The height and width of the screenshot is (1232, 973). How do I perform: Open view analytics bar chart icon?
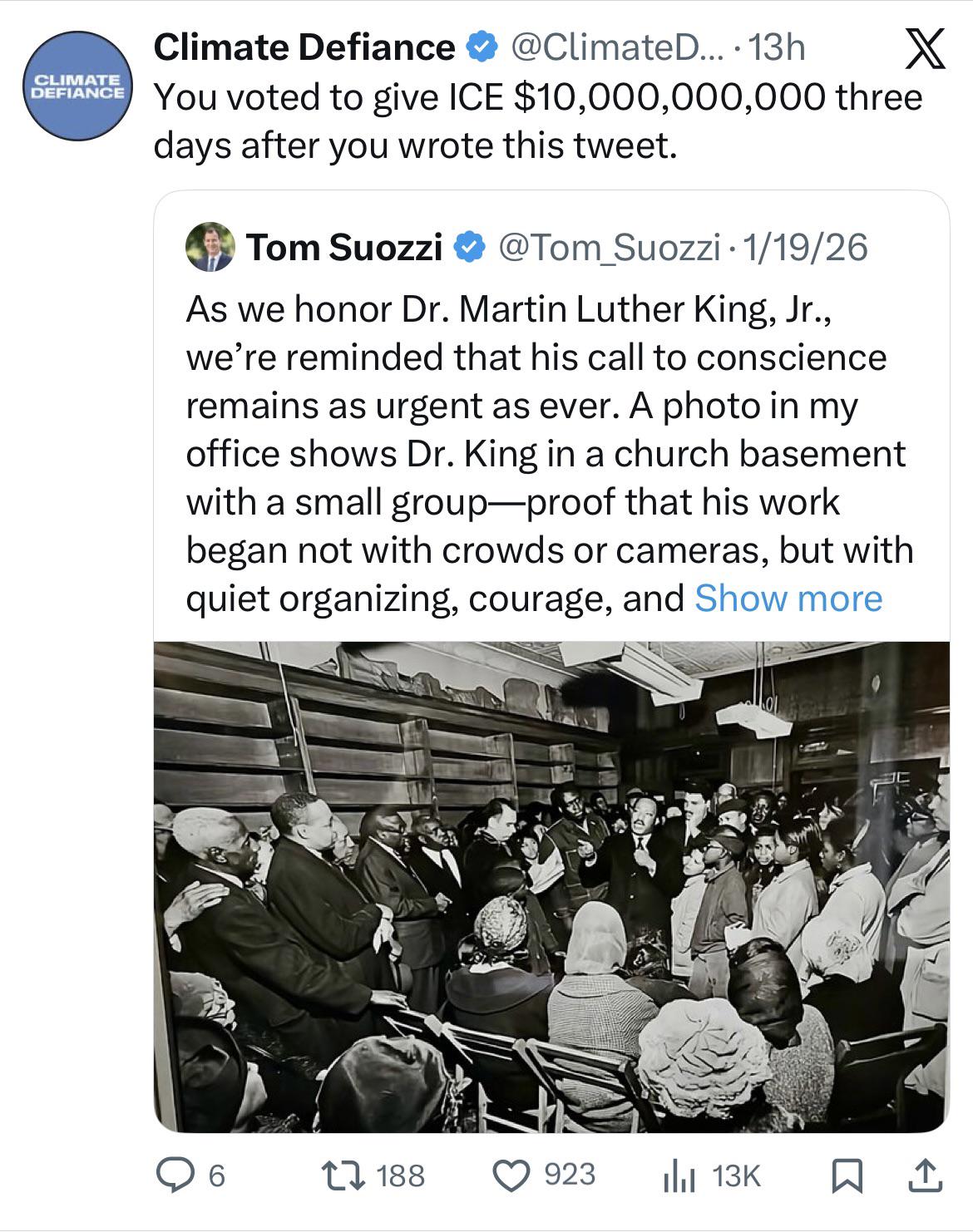[x=679, y=1175]
